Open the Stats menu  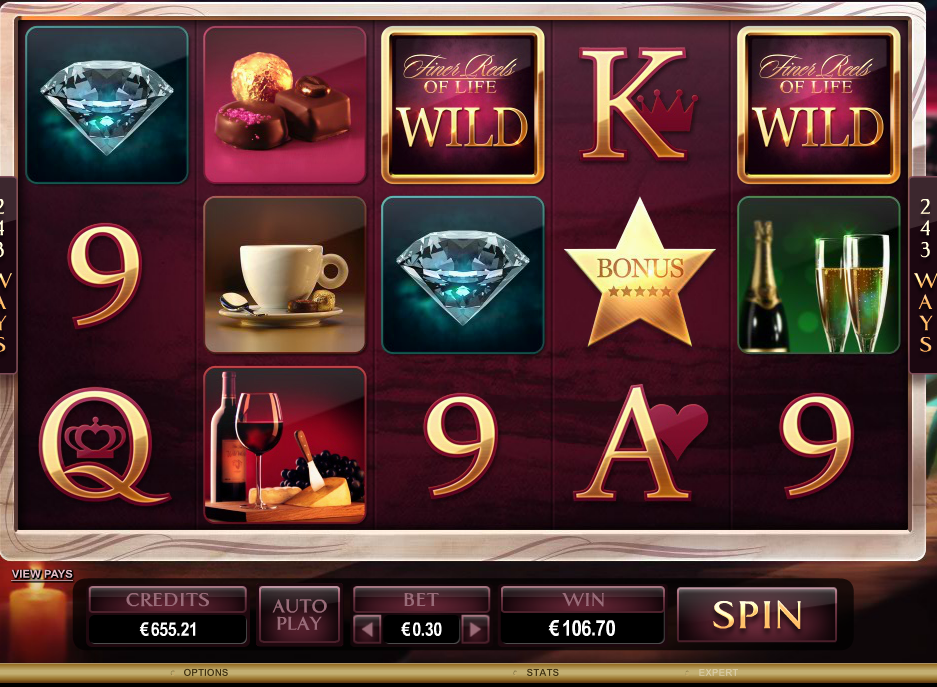click(543, 673)
